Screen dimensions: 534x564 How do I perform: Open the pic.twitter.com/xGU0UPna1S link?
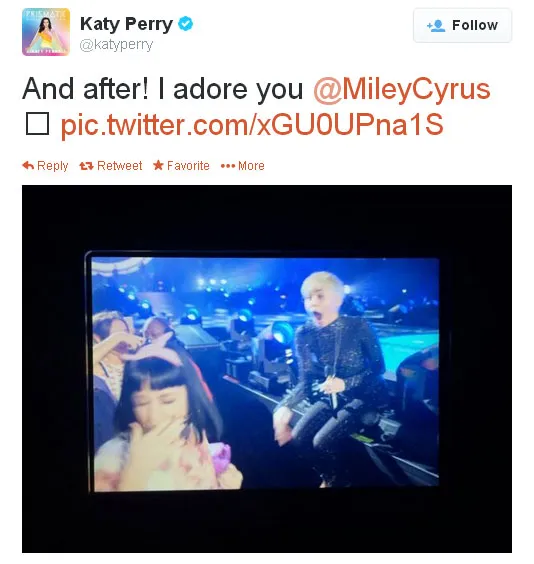tap(252, 125)
